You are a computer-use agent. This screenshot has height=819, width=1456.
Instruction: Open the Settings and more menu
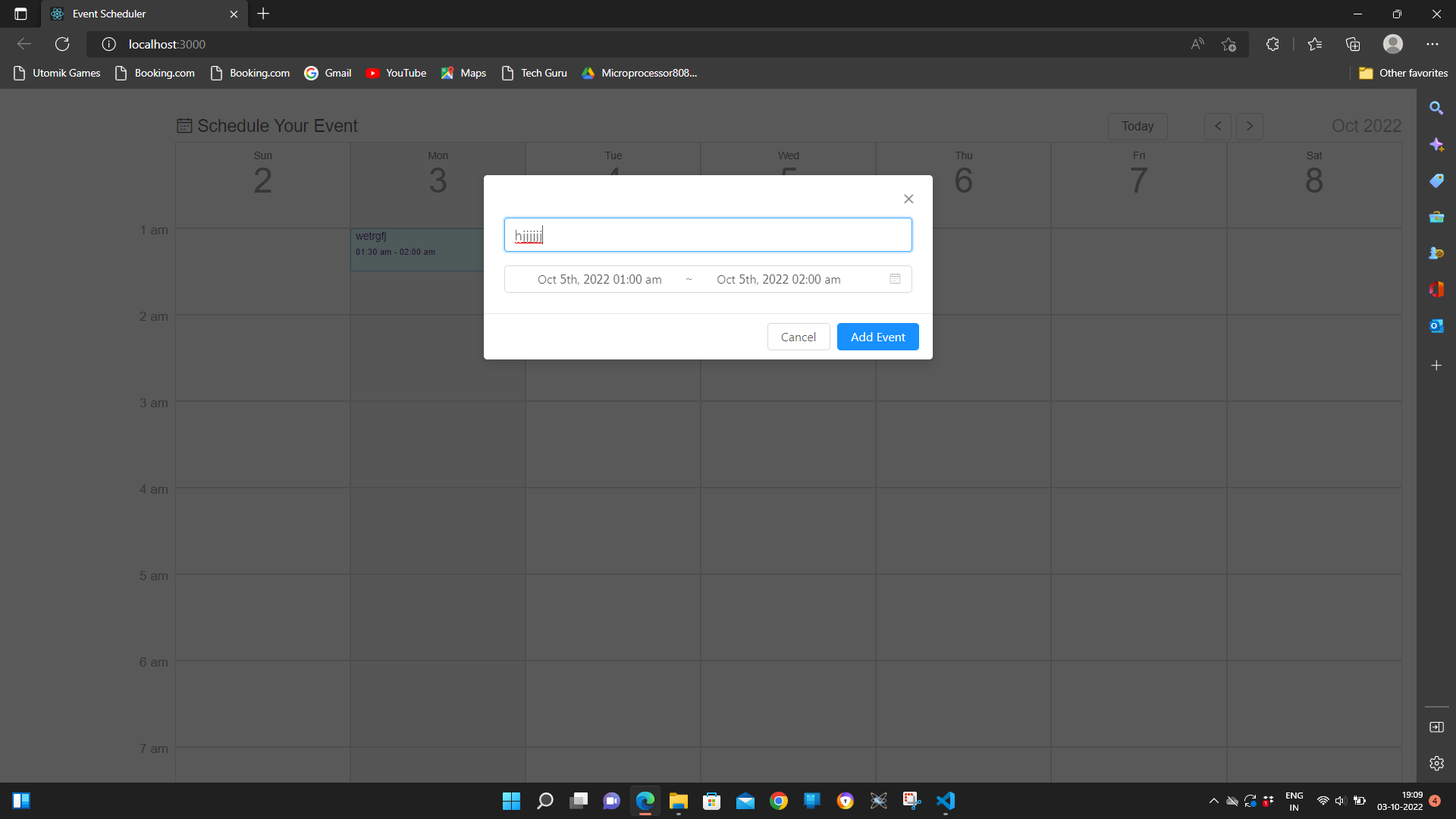(x=1434, y=44)
